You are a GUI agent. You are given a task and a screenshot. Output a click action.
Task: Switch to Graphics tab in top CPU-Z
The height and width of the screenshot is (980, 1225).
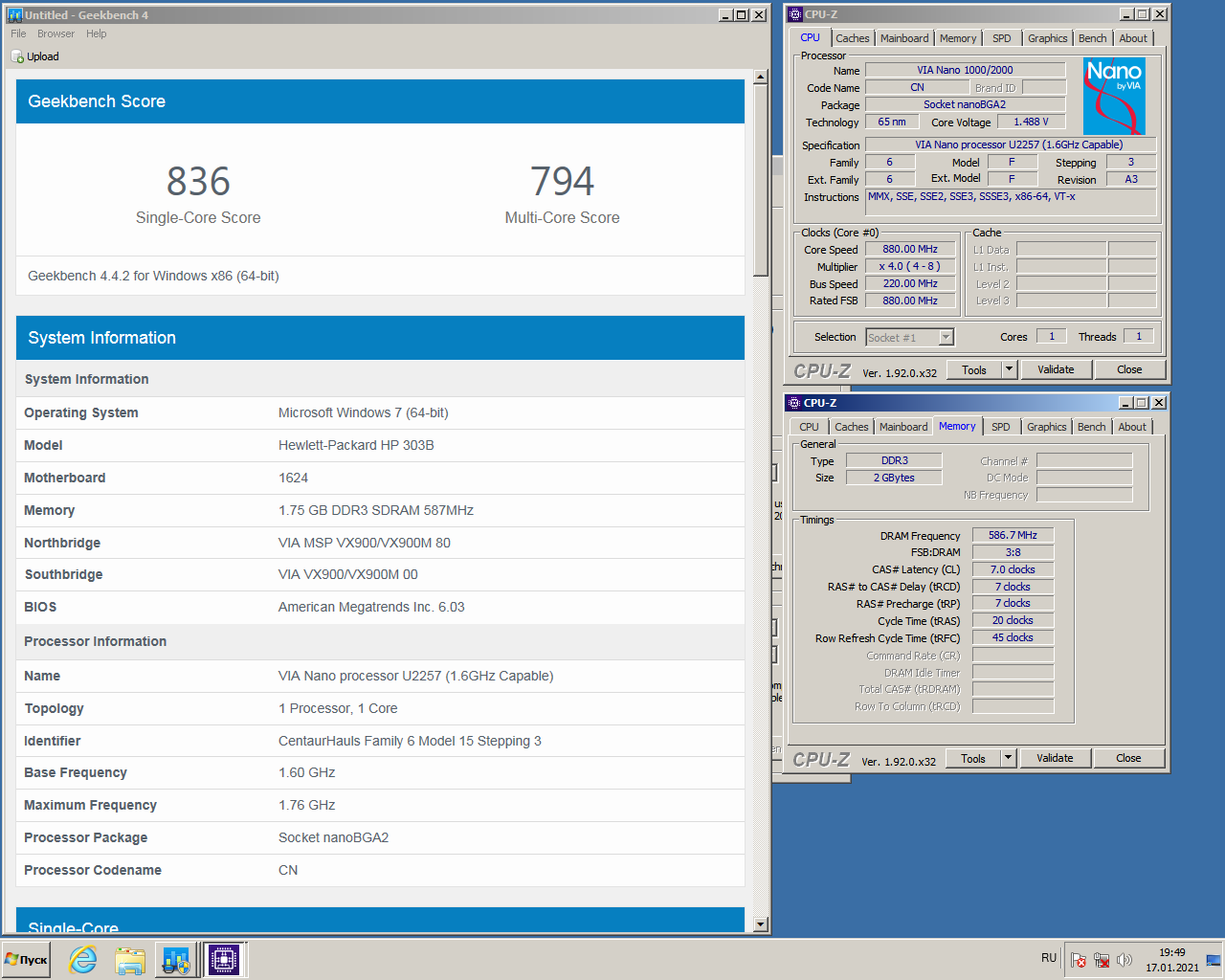tap(1047, 38)
